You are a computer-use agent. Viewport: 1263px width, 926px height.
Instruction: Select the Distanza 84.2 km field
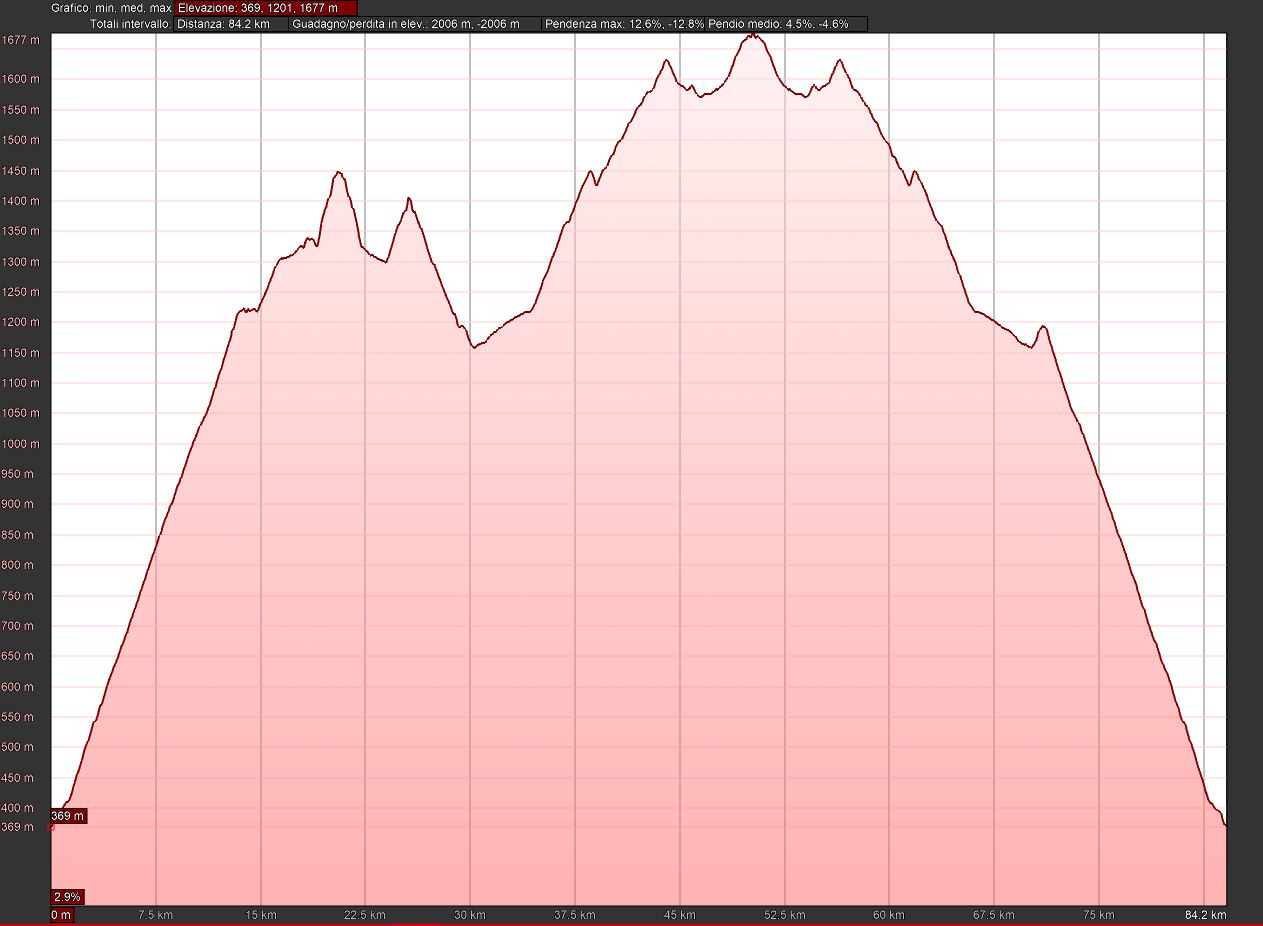point(231,23)
